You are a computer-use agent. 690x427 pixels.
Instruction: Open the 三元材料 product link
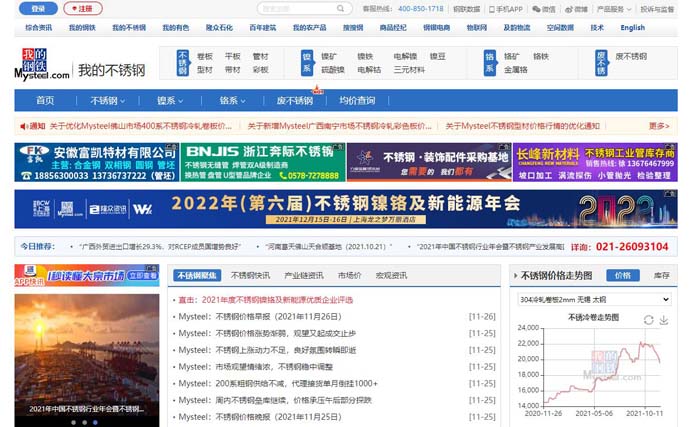[x=409, y=70]
